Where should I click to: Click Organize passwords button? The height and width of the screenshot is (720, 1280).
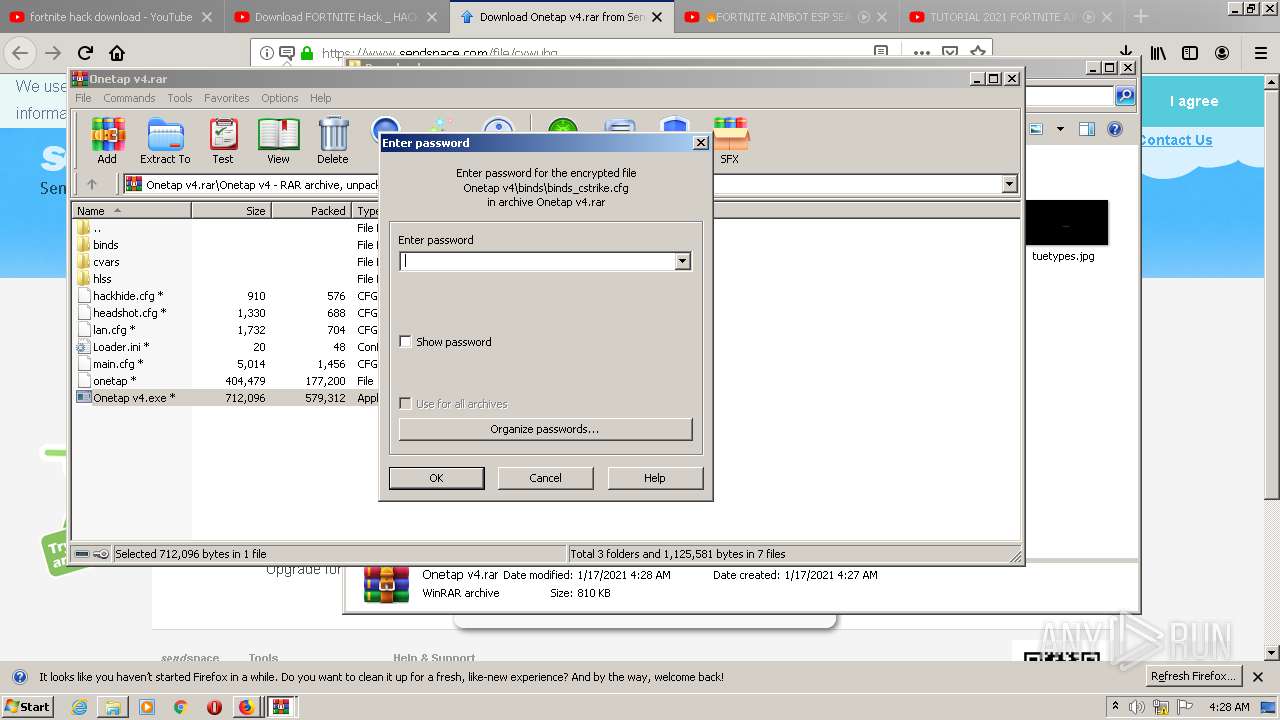coord(545,429)
